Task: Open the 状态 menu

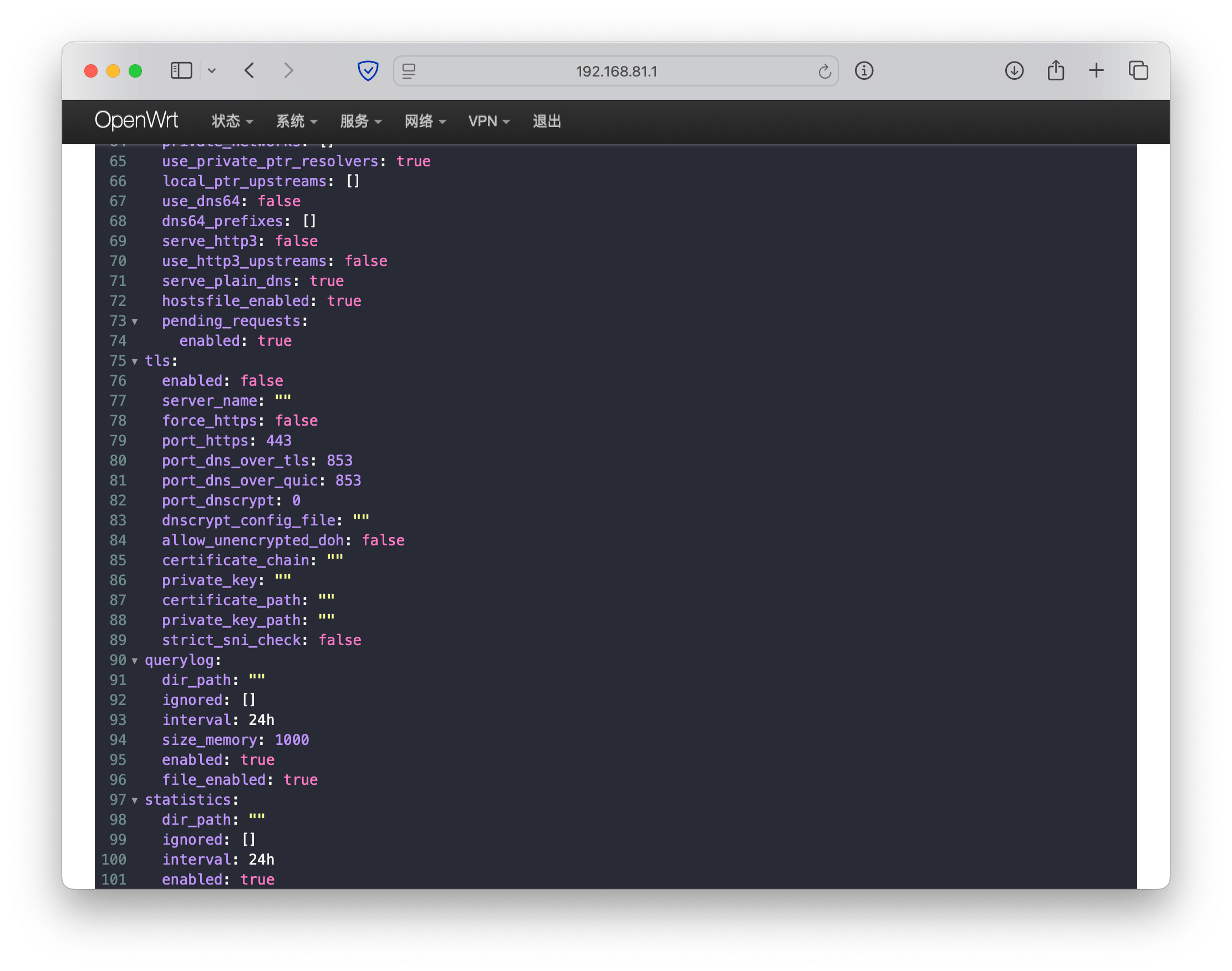Action: [x=232, y=121]
